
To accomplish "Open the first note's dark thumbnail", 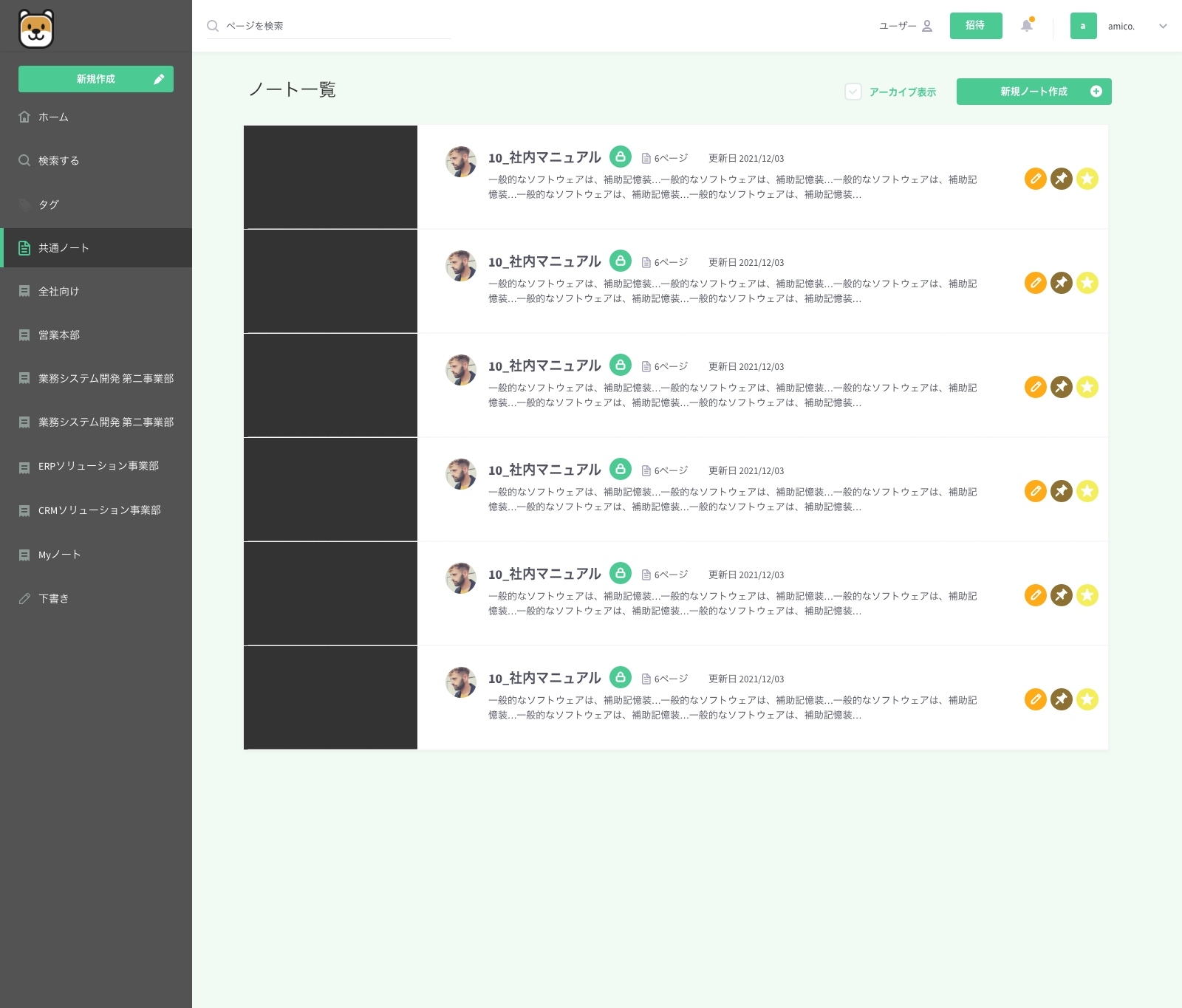I will pyautogui.click(x=330, y=177).
